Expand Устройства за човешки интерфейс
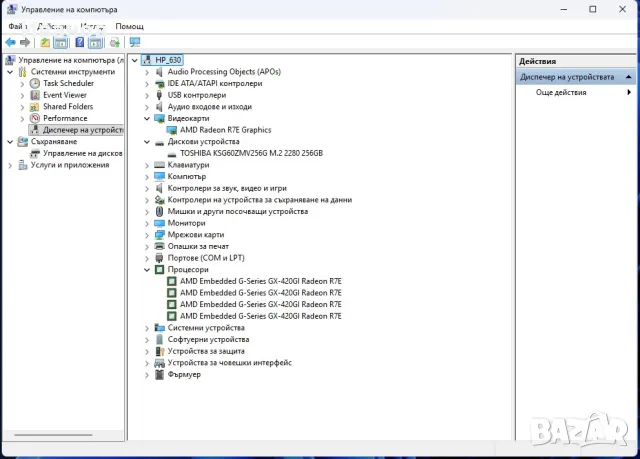Screen dimensions: 640x459 click(147, 363)
